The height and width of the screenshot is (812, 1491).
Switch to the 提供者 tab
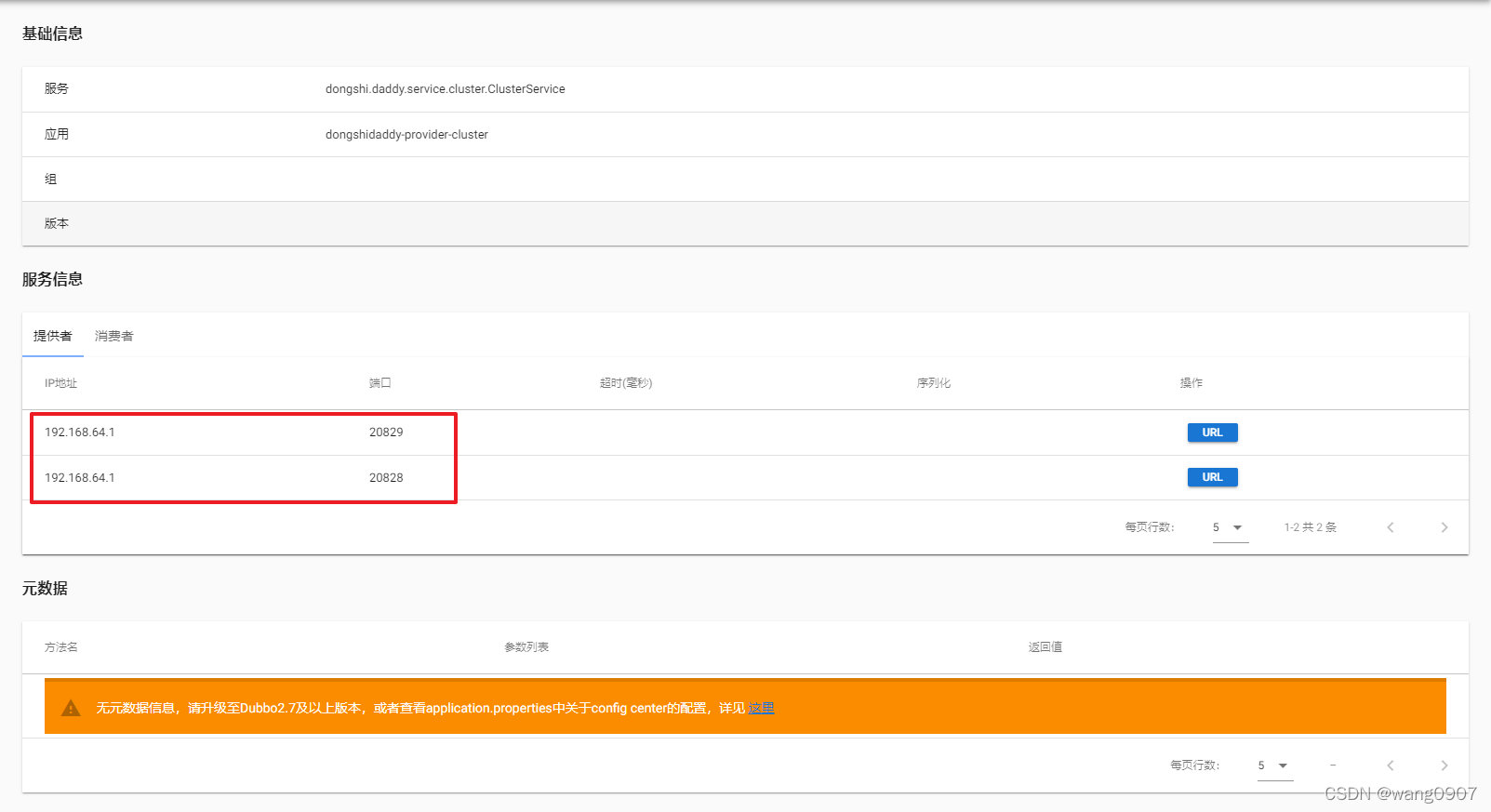click(53, 336)
